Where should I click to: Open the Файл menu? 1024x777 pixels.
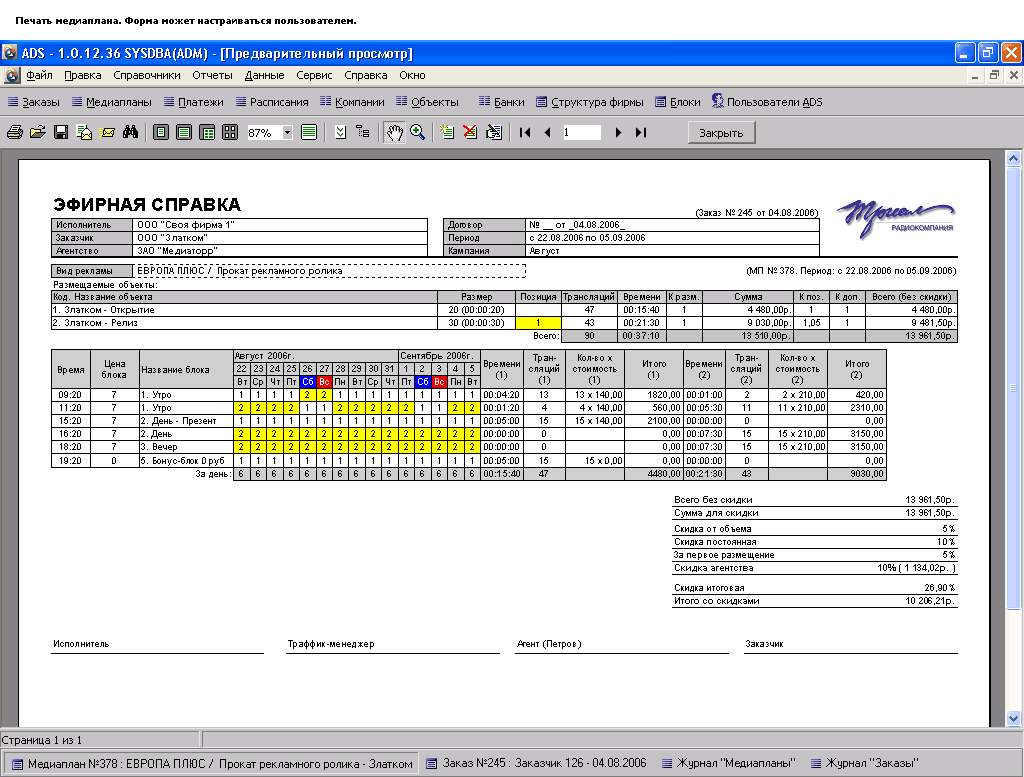(39, 75)
